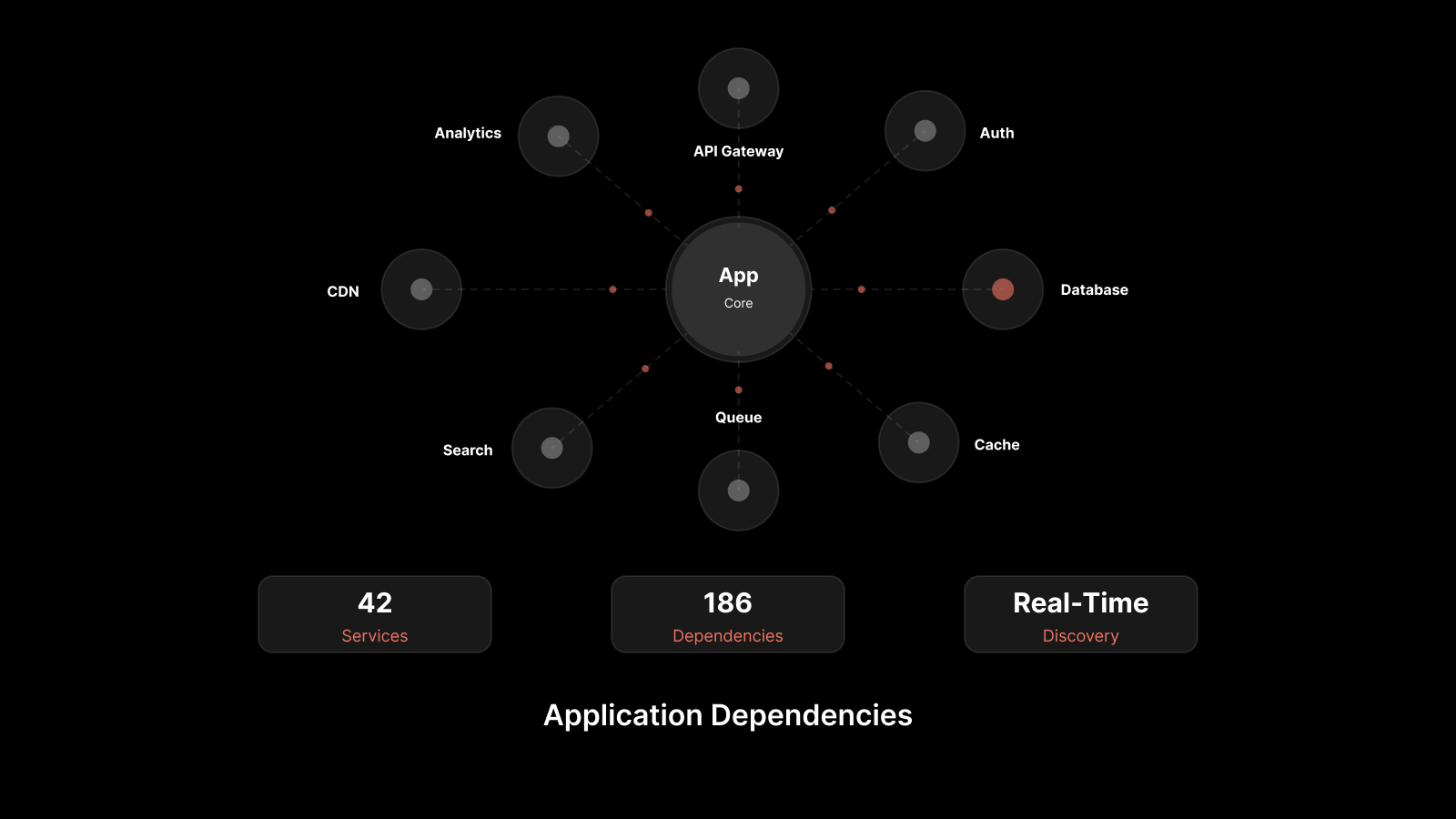Open the 42 Services stat card
Viewport: 1456px width, 819px height.
click(x=375, y=614)
